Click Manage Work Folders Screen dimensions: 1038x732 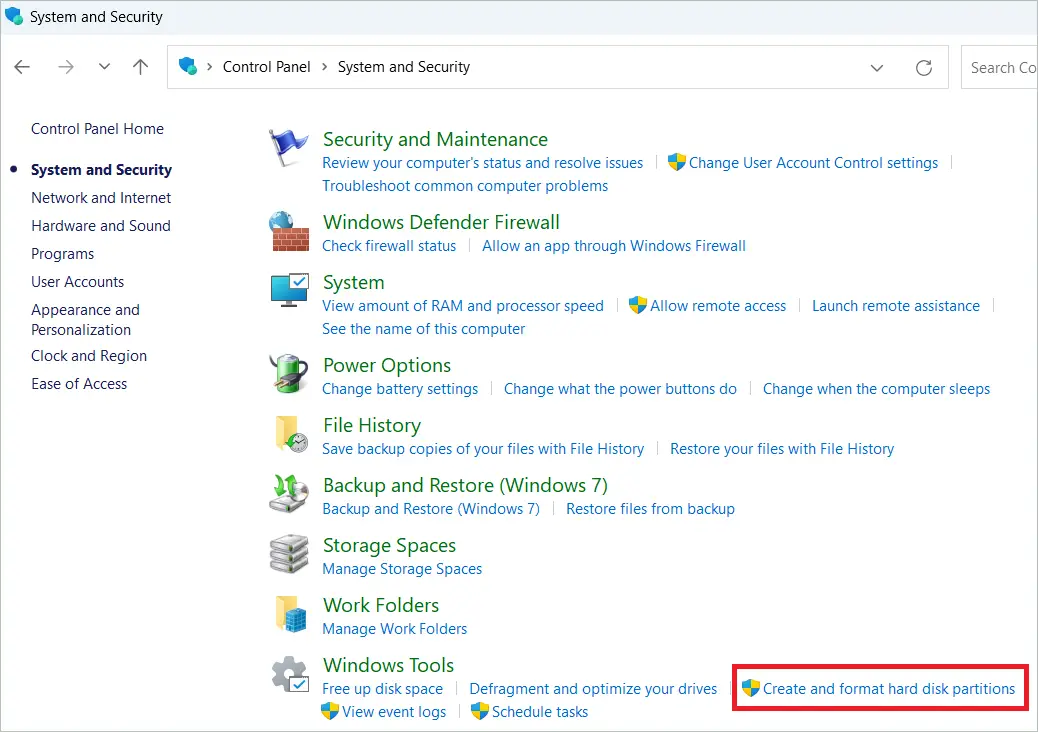click(x=395, y=629)
